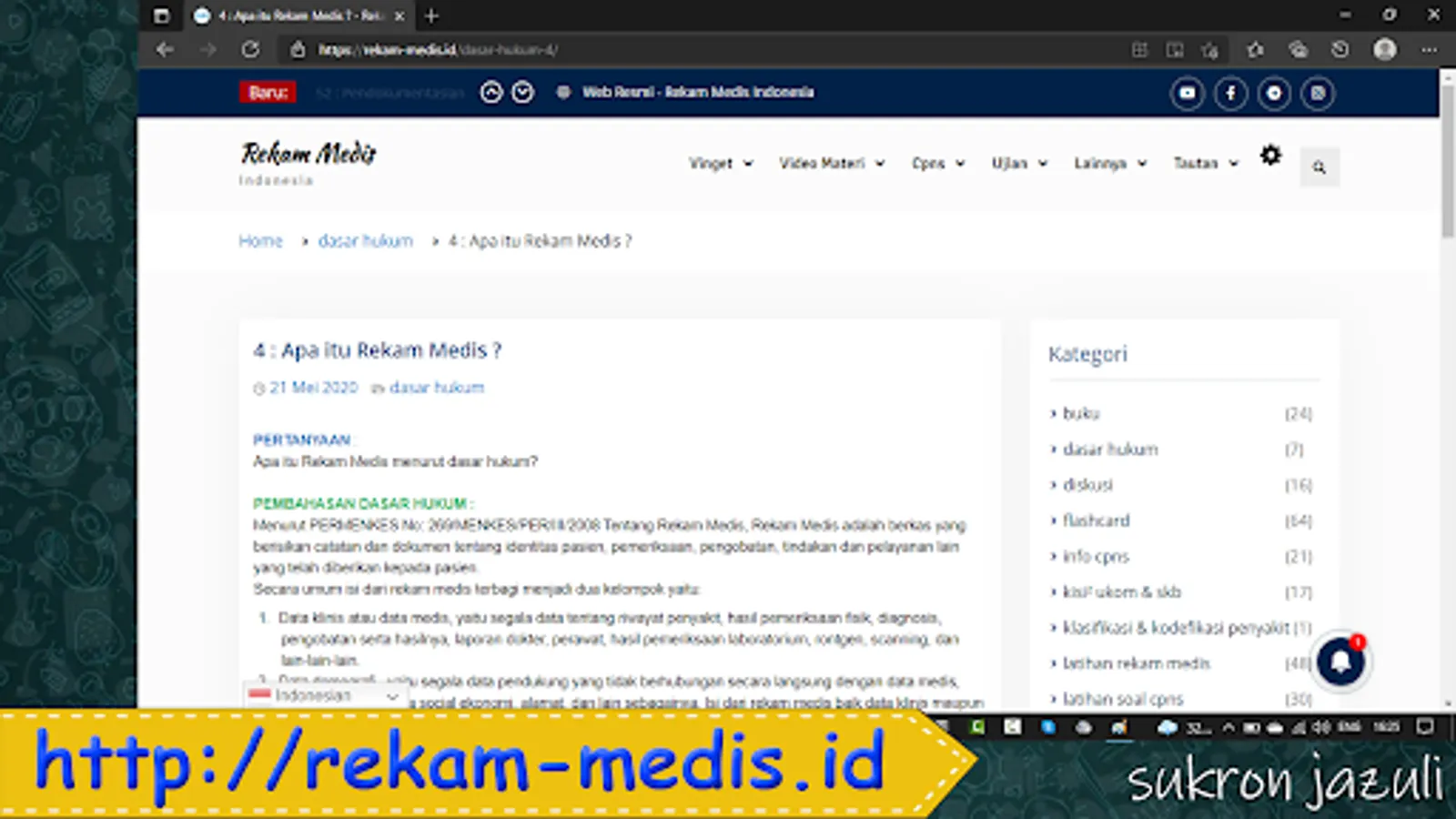Screen dimensions: 1456x819
Task: Open browser collections
Action: [x=1298, y=50]
